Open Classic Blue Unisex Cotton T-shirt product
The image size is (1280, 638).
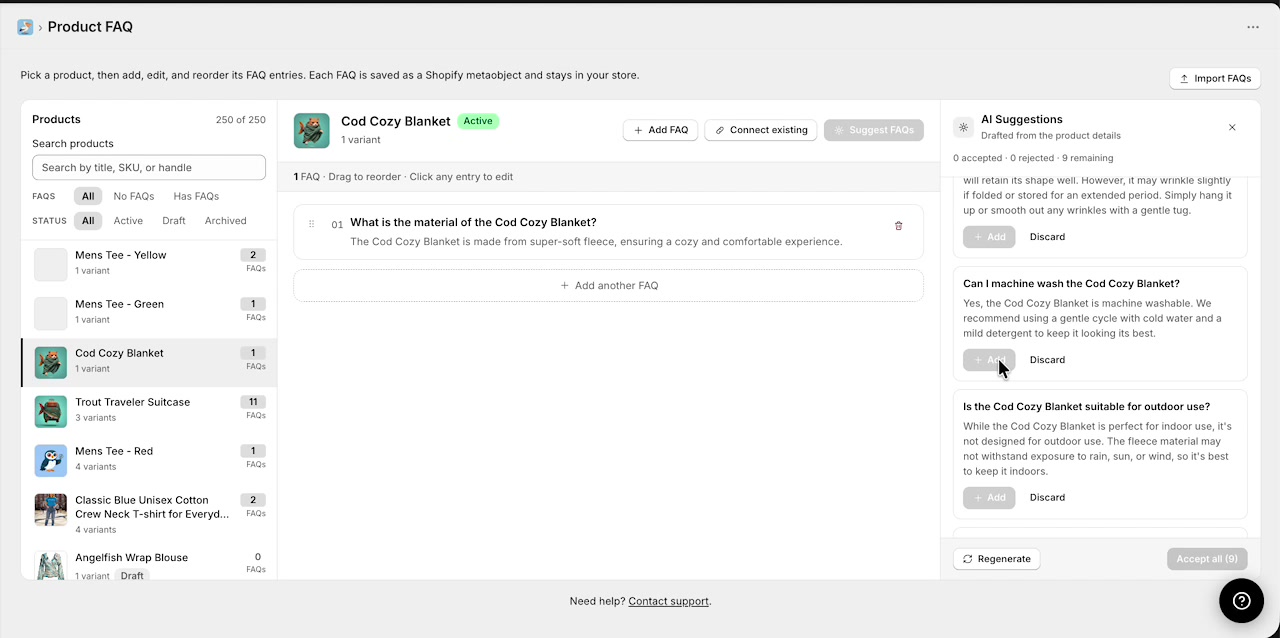149,514
